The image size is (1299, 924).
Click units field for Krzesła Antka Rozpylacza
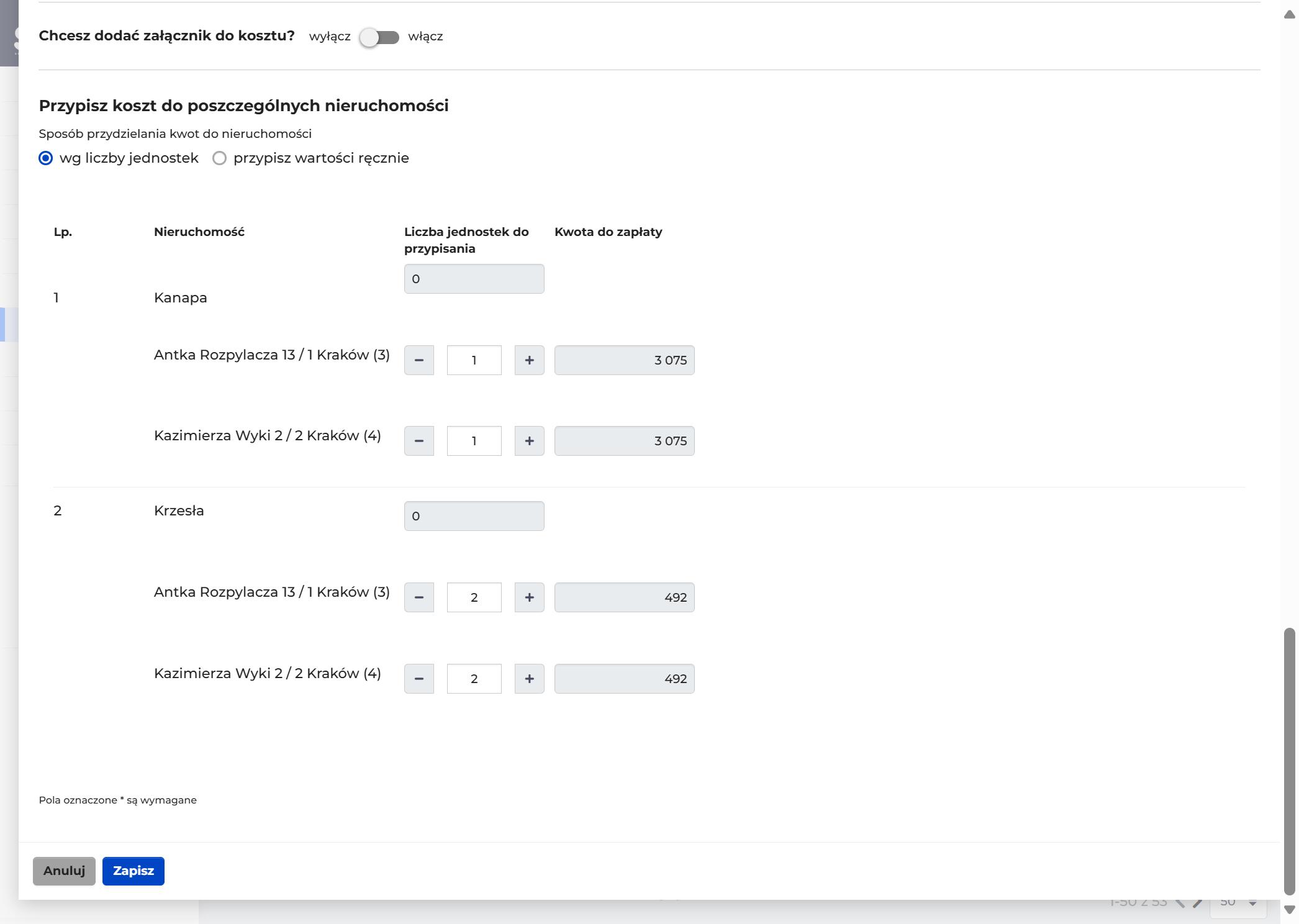tap(474, 597)
